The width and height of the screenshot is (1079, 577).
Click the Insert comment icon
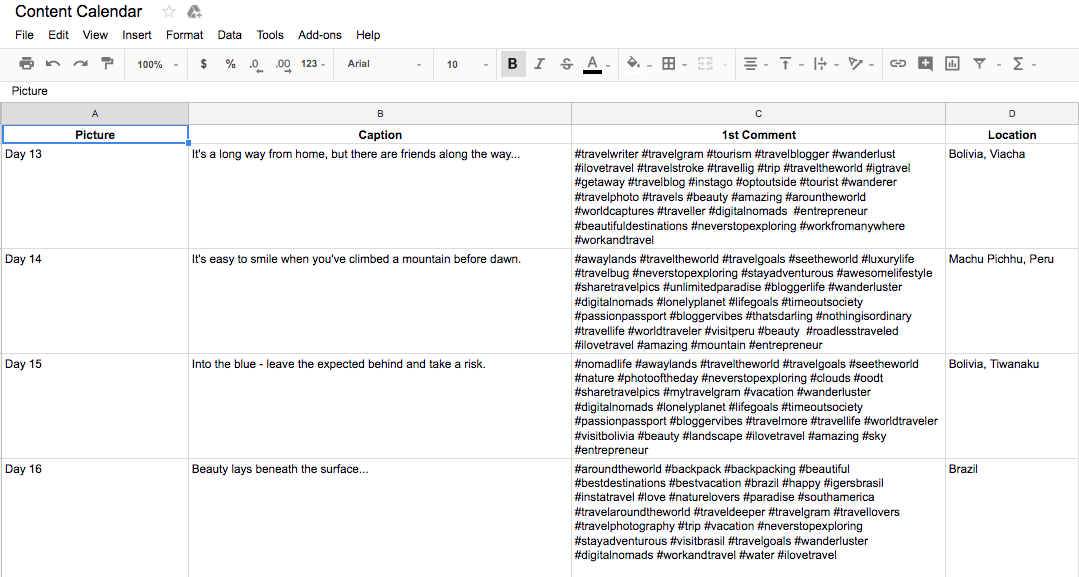(x=926, y=64)
